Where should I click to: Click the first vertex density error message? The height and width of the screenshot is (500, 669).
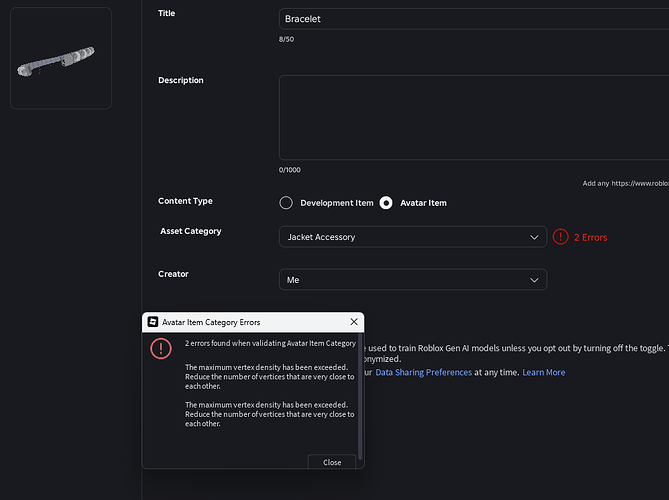270,377
